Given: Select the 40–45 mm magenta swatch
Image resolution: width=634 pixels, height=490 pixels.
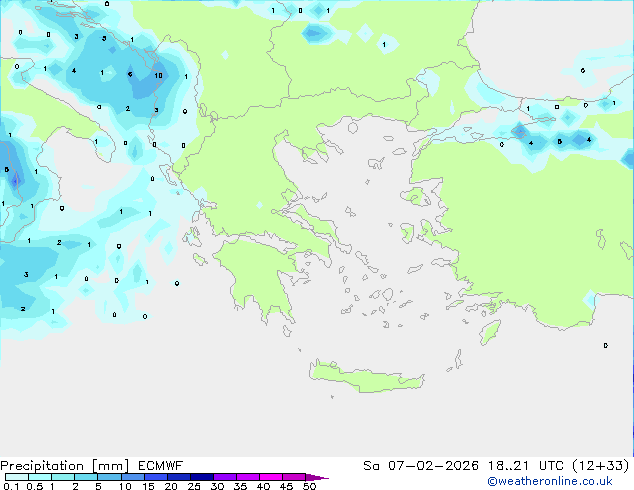Looking at the screenshot, I should click(271, 477).
